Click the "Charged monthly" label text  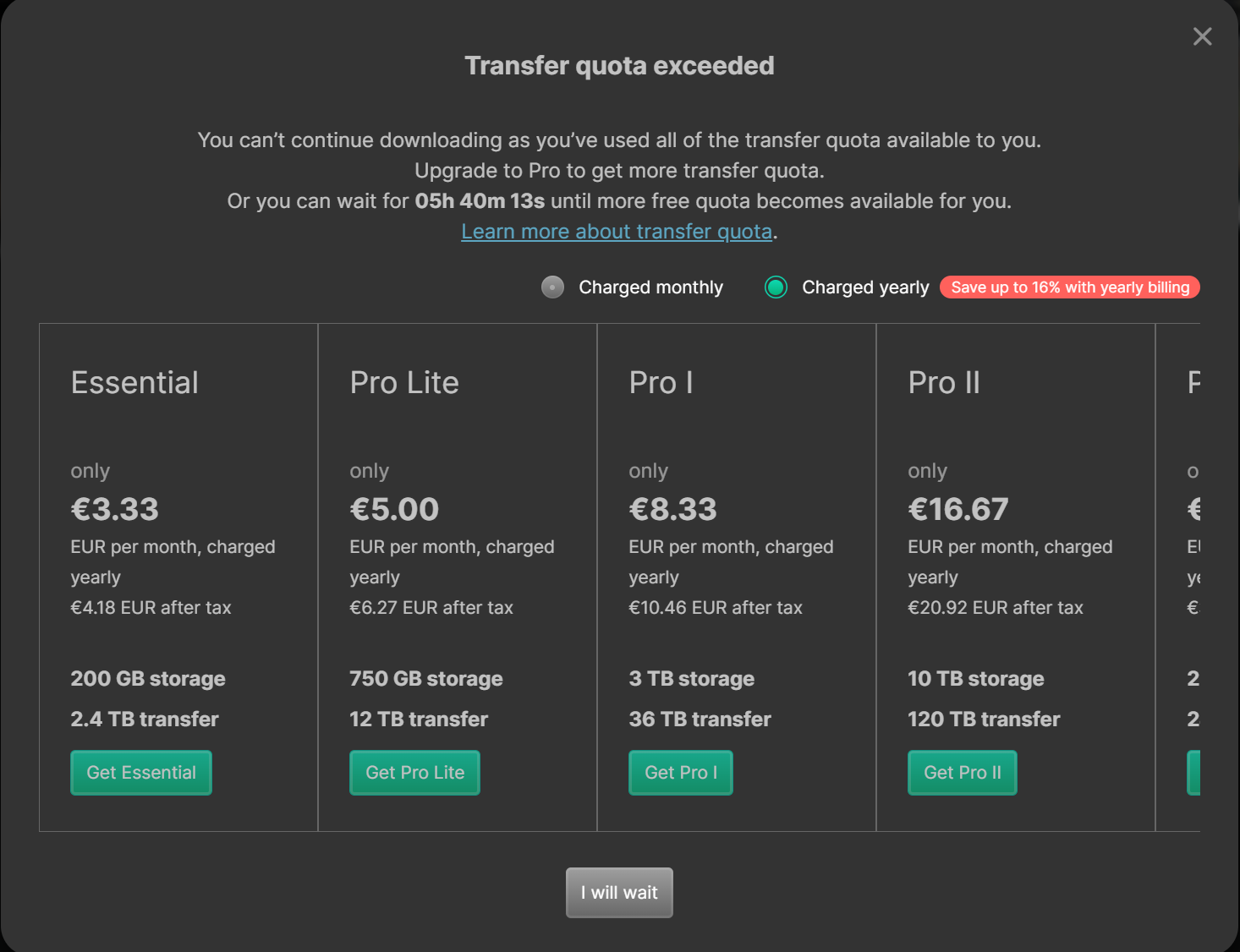pos(650,287)
